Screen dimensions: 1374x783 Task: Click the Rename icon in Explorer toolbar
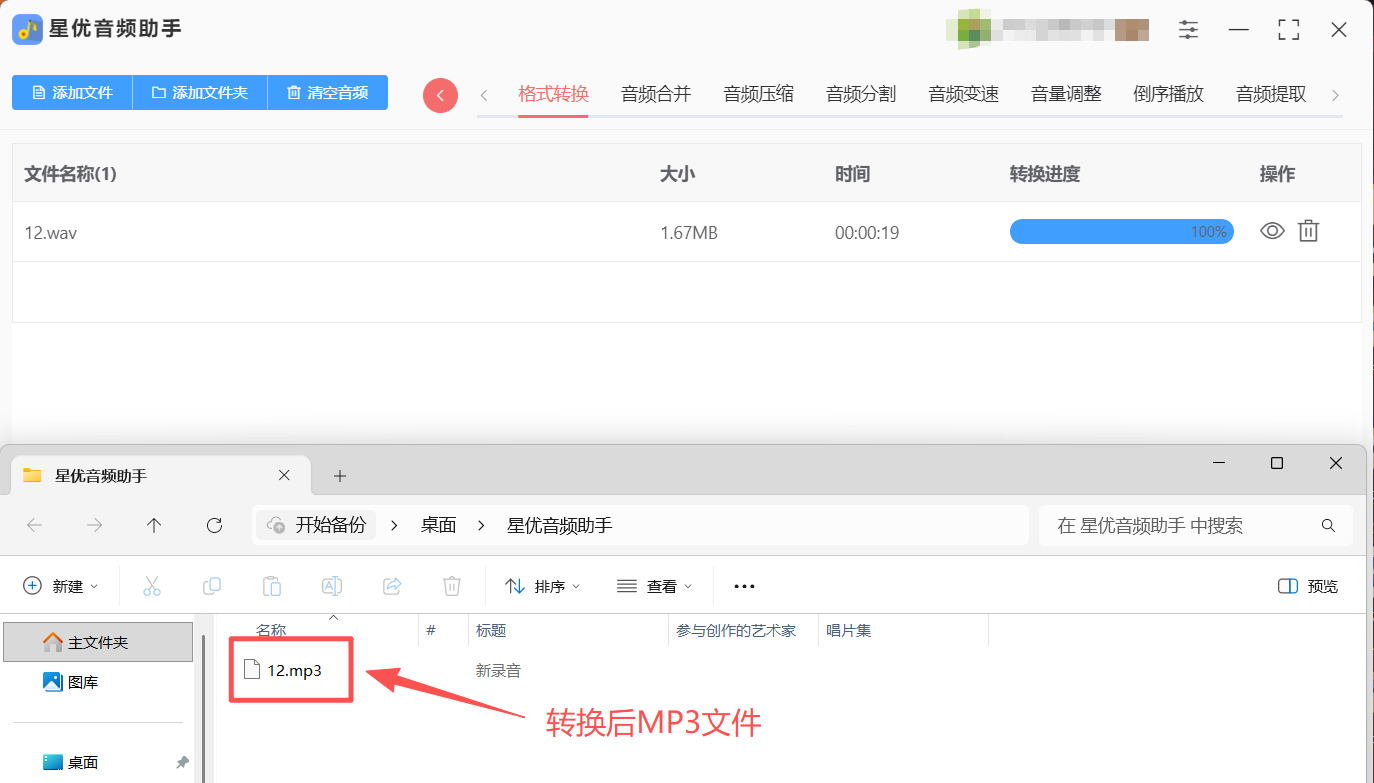(332, 586)
